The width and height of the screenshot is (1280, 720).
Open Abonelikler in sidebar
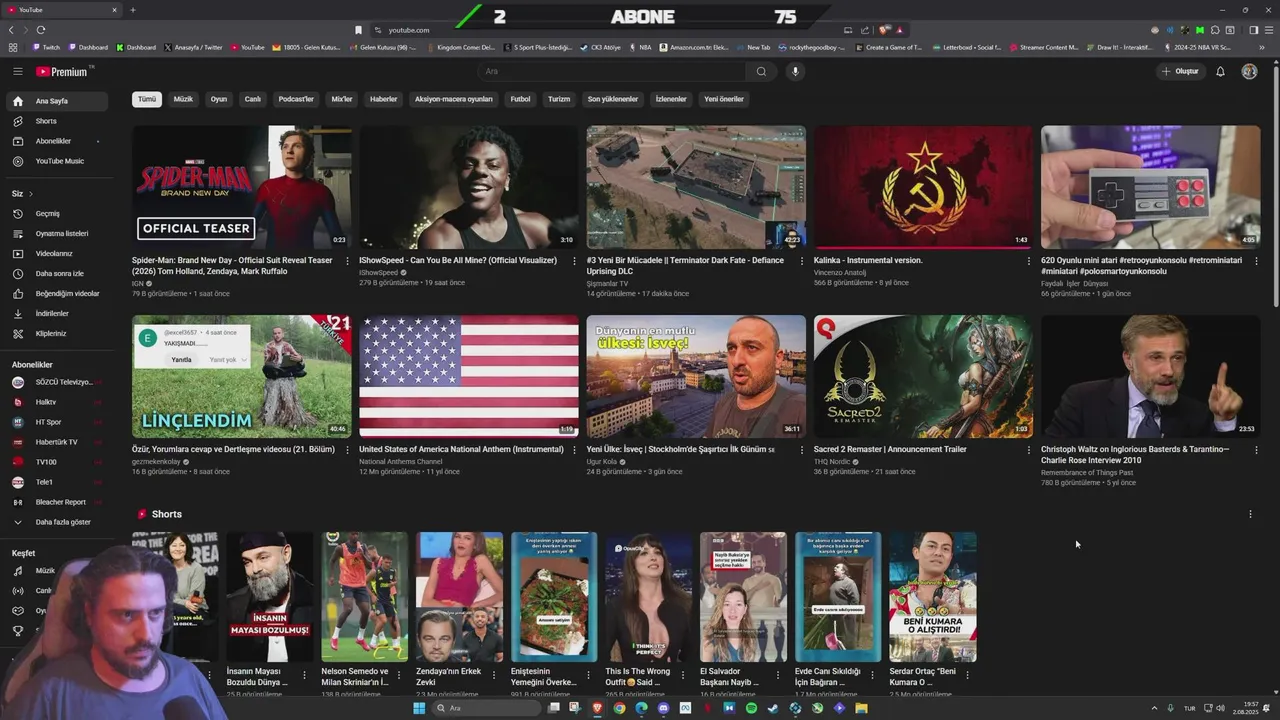pyautogui.click(x=56, y=141)
